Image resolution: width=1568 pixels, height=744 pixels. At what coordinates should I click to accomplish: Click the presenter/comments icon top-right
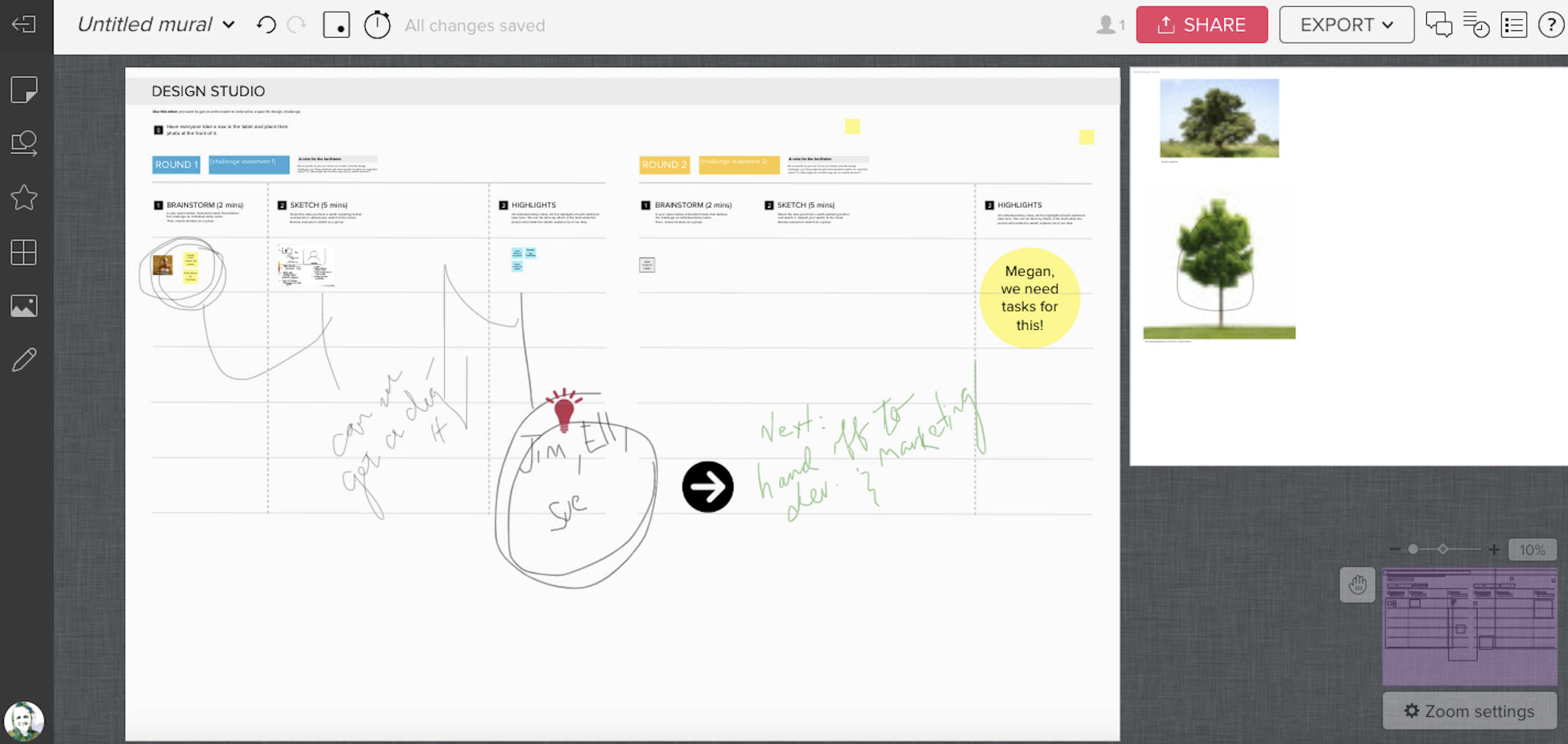coord(1440,25)
